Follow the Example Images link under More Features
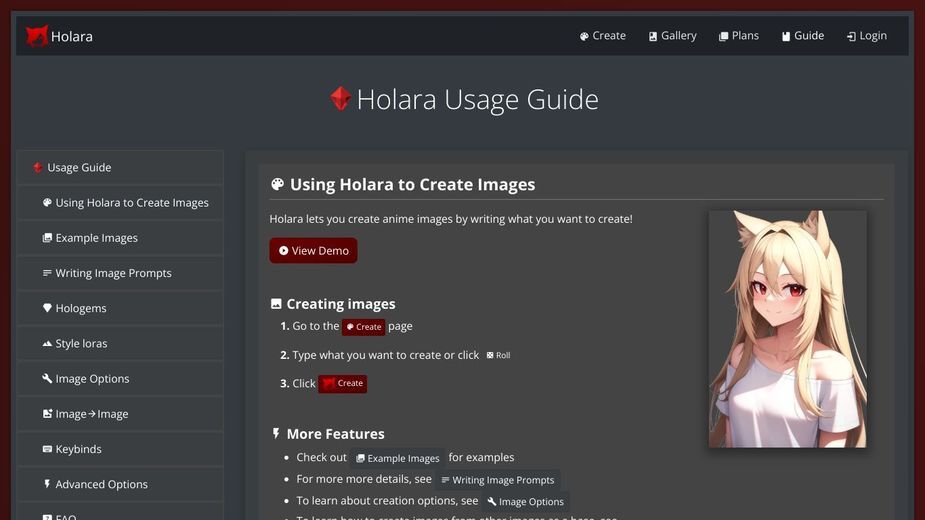 pyautogui.click(x=398, y=458)
